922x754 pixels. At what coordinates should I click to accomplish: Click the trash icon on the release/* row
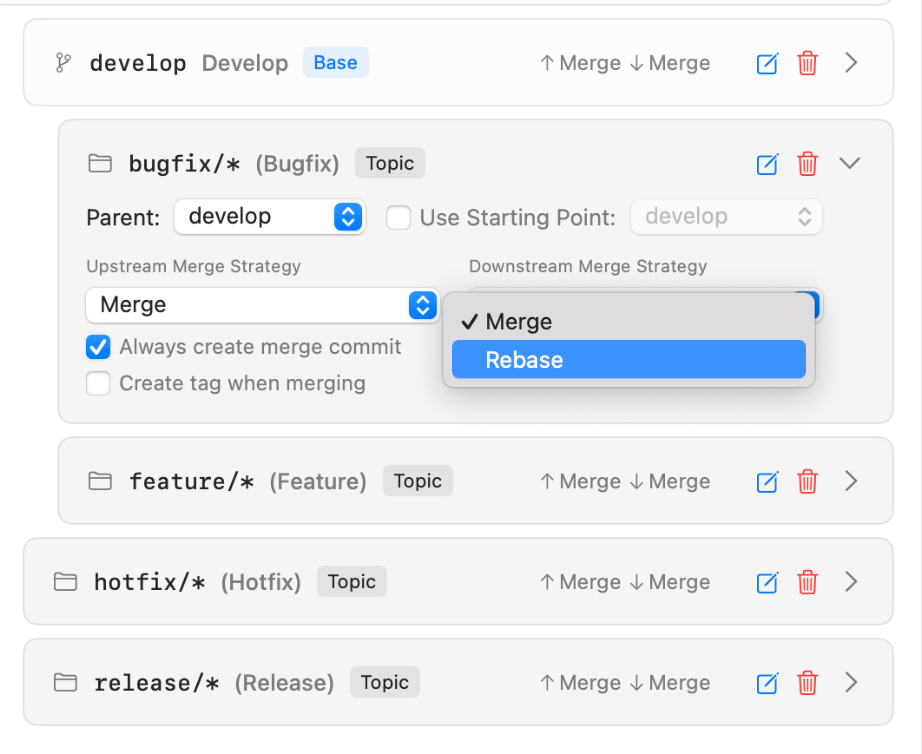coord(807,683)
